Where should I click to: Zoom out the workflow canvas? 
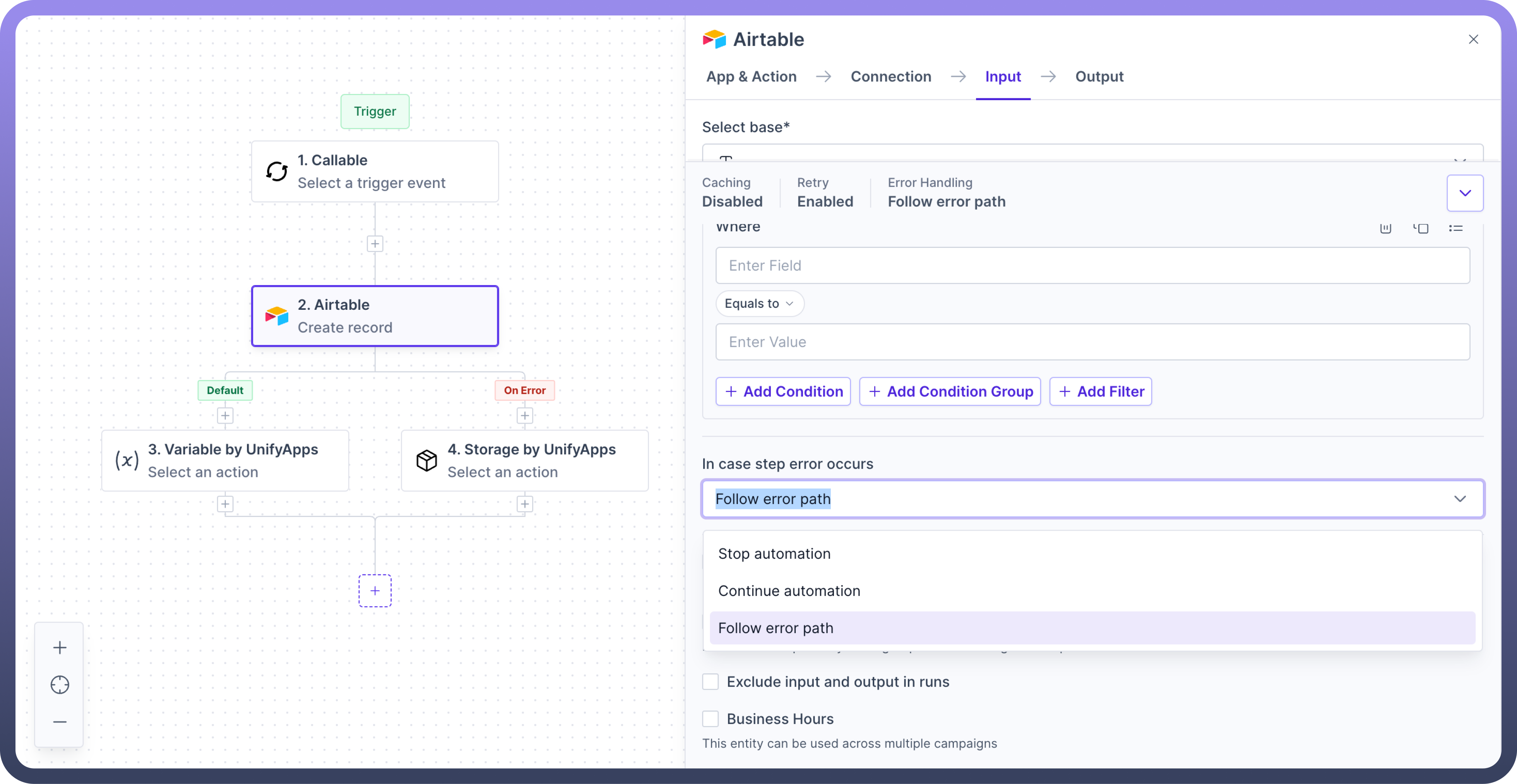[x=60, y=722]
